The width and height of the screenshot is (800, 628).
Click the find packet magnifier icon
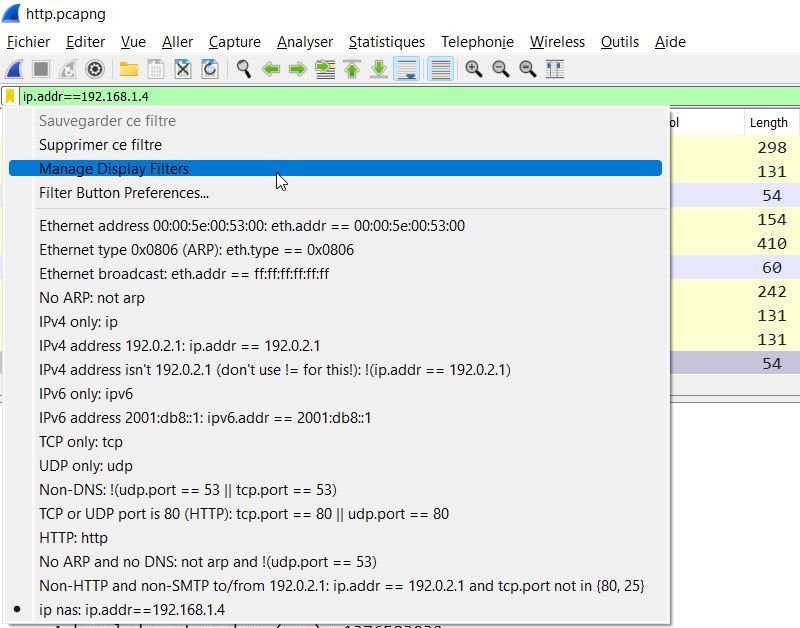[x=243, y=69]
